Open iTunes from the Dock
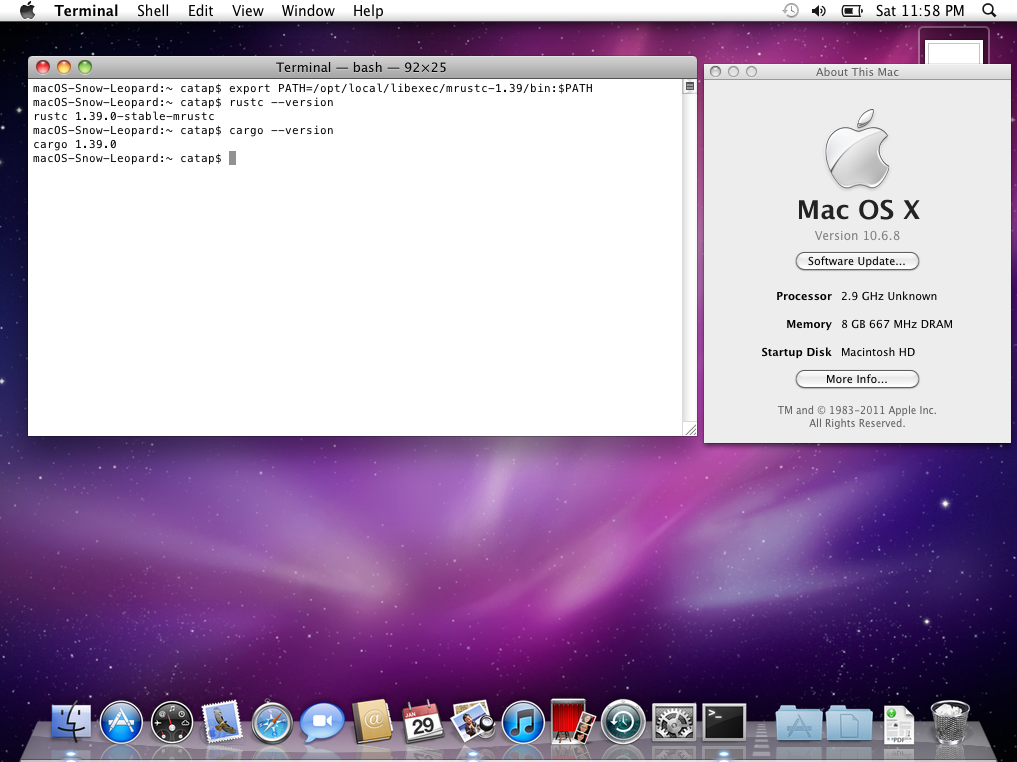This screenshot has height=762, width=1017. pos(523,722)
